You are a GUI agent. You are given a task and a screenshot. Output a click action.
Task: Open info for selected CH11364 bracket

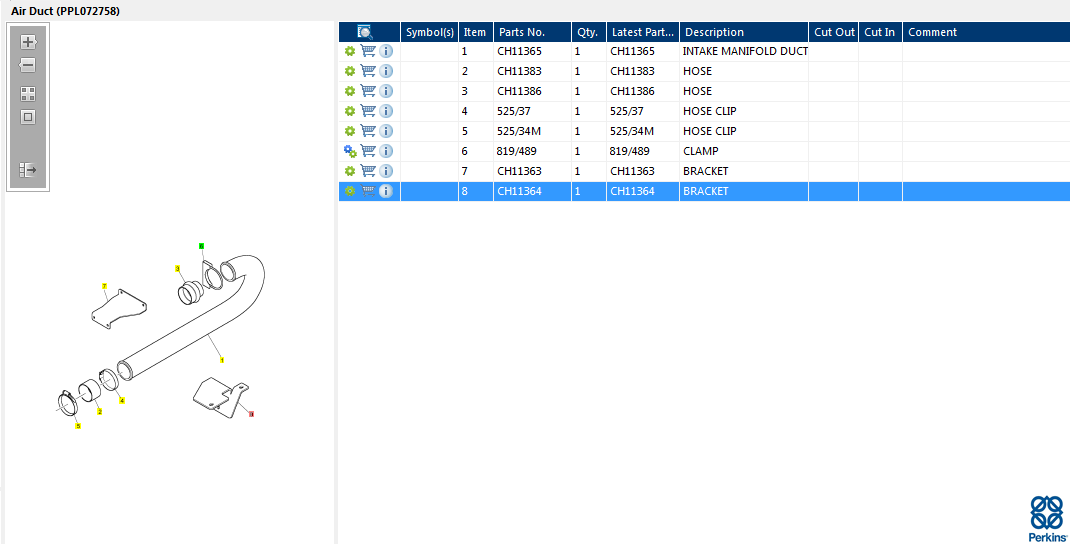386,191
